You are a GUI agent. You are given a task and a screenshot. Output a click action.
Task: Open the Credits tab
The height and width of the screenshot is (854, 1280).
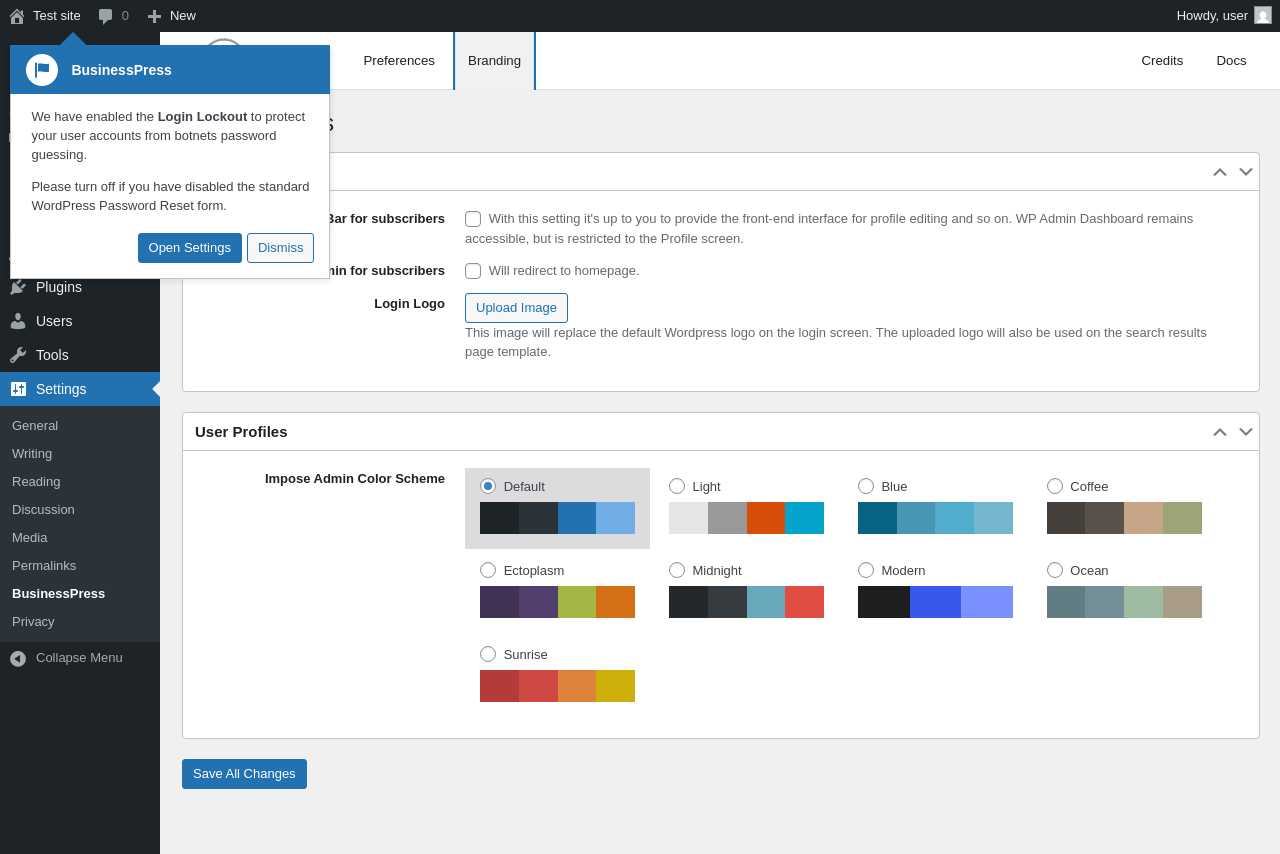click(1162, 61)
